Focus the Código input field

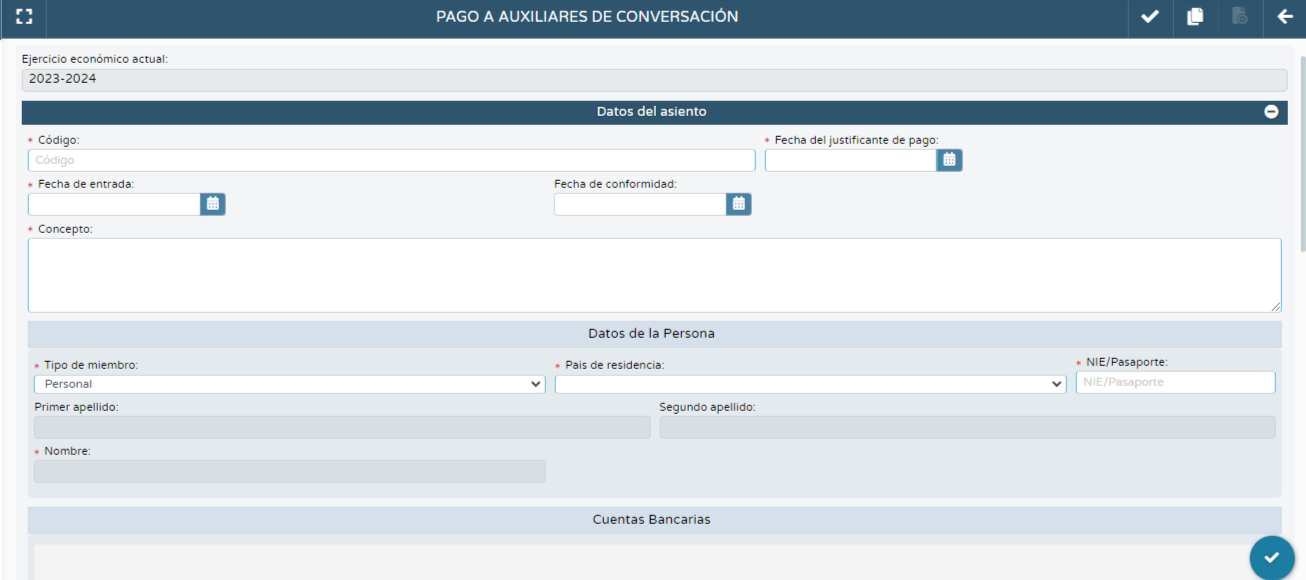392,160
